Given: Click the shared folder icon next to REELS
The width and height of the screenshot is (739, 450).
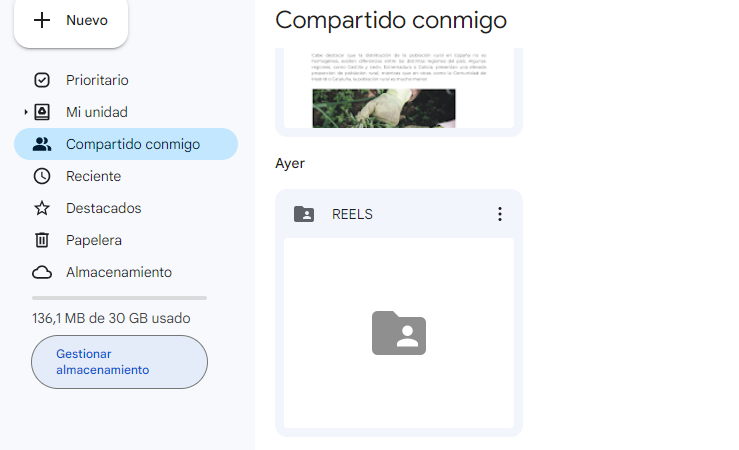Looking at the screenshot, I should (304, 214).
